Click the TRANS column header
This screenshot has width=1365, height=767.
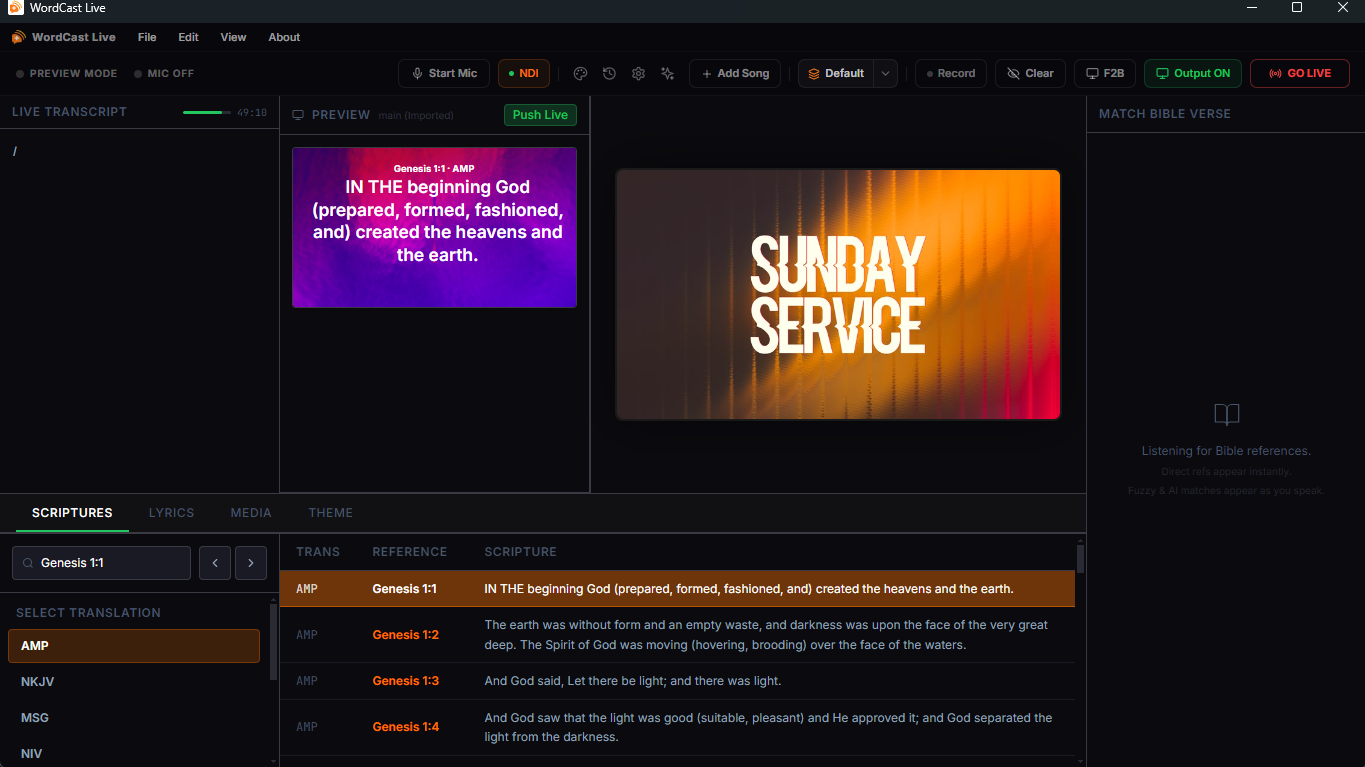[x=318, y=552]
